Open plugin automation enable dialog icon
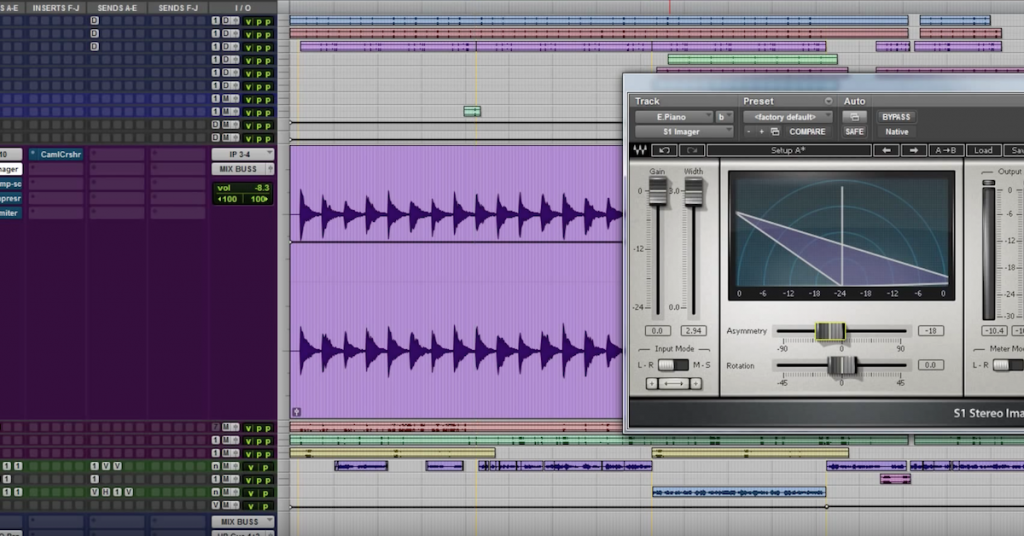1024x536 pixels. click(854, 117)
